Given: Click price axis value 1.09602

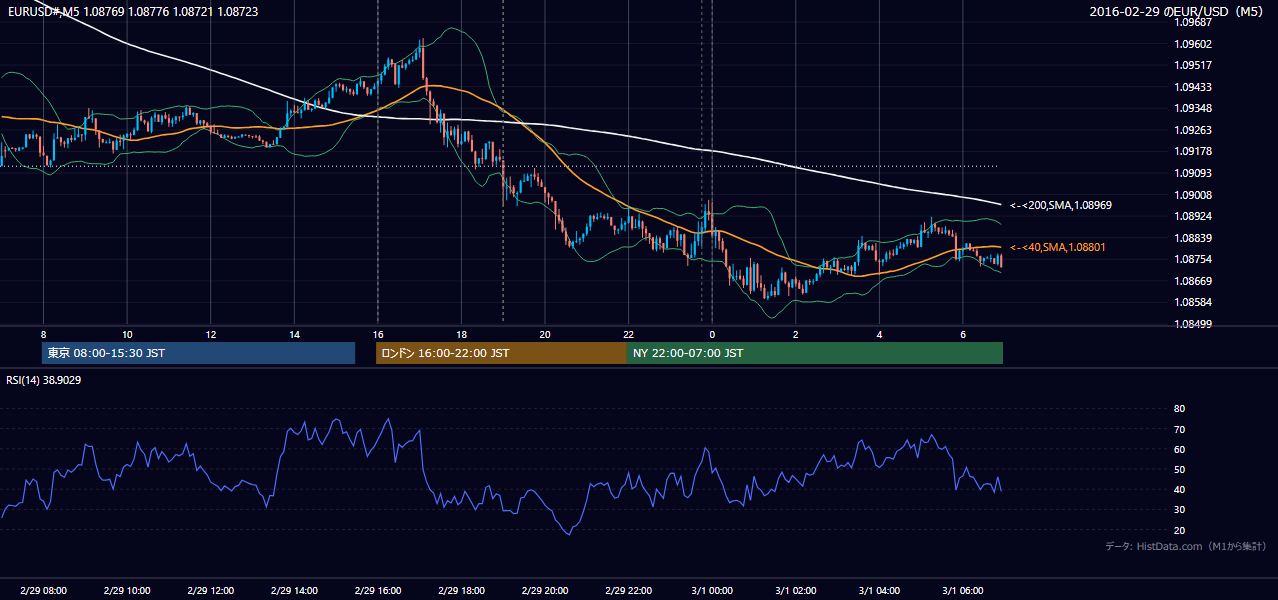Looking at the screenshot, I should tap(1192, 44).
